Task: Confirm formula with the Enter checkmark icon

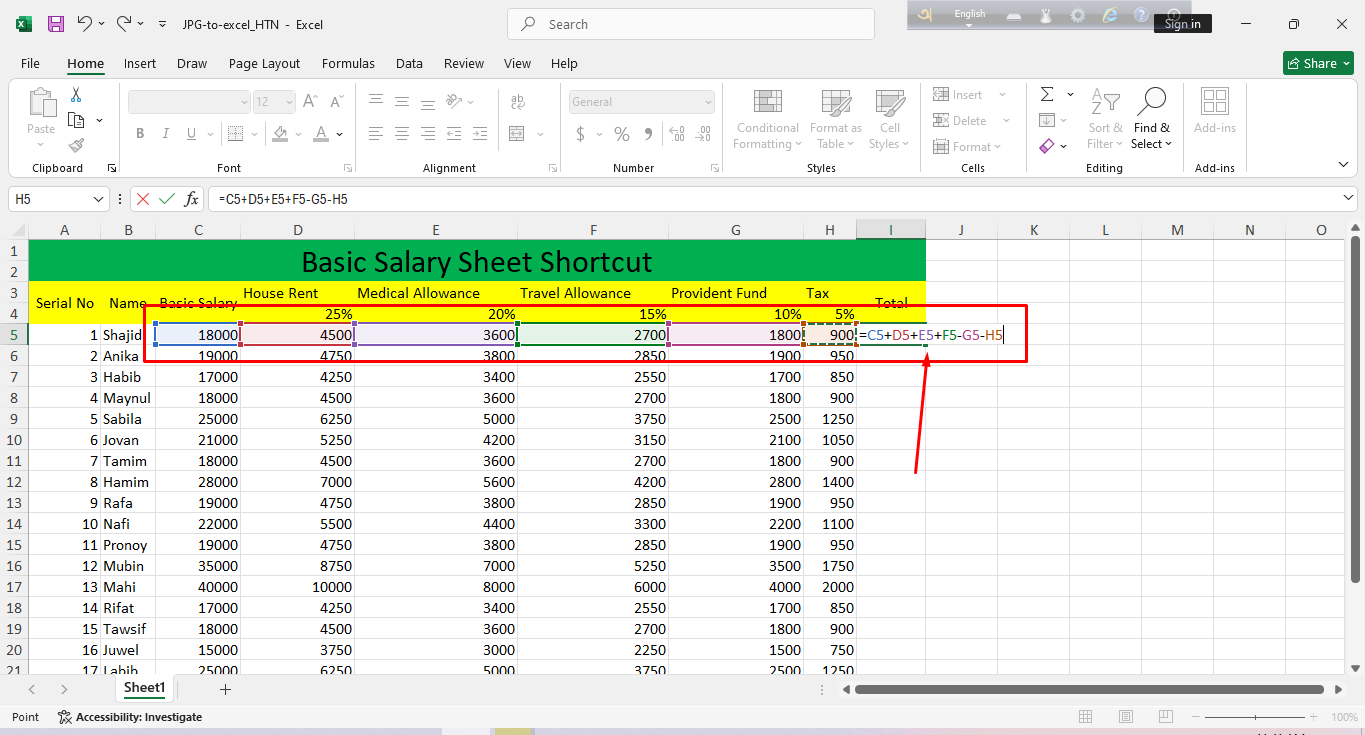Action: 167,199
